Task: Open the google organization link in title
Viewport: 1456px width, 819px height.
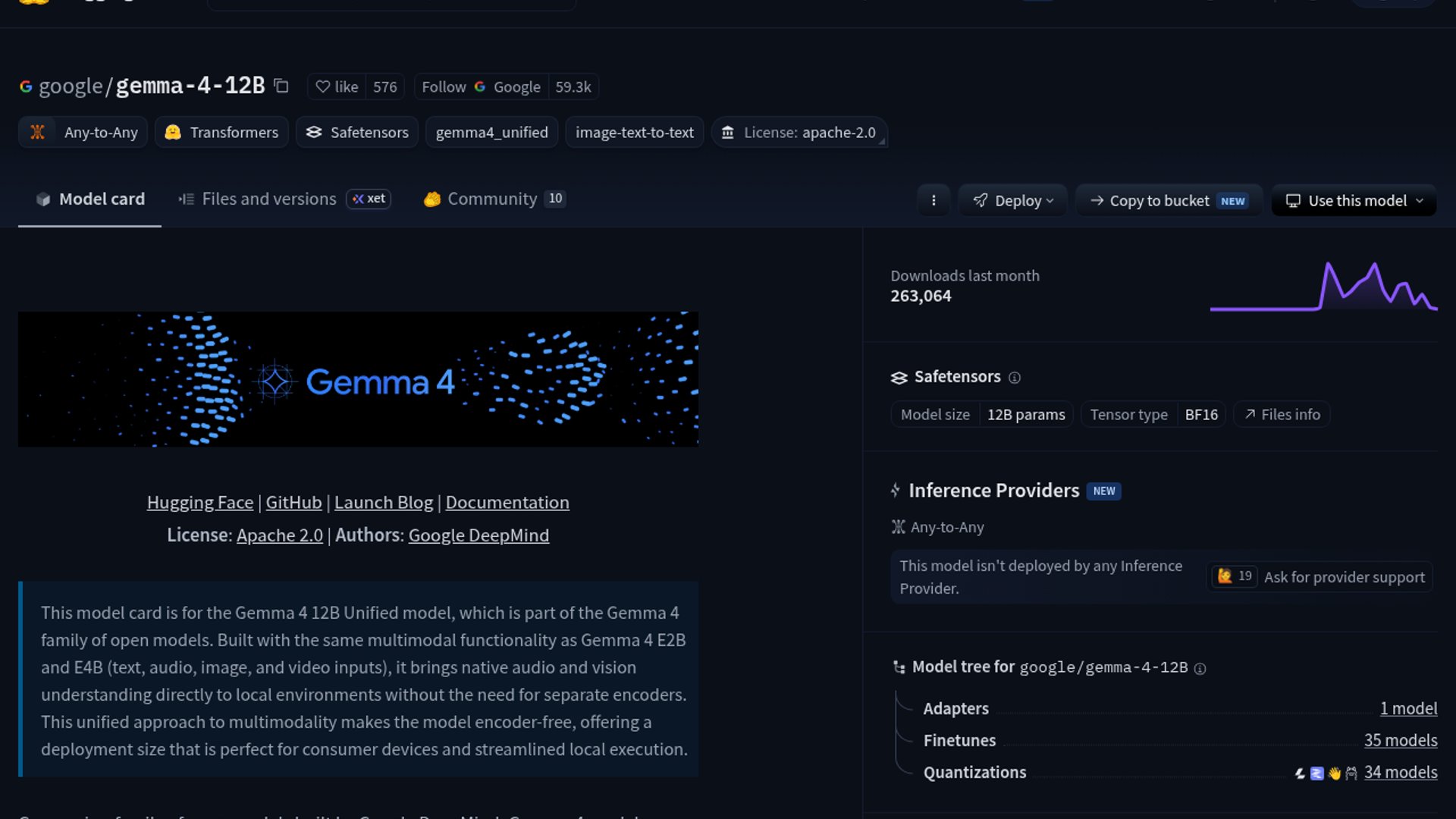Action: tap(71, 86)
